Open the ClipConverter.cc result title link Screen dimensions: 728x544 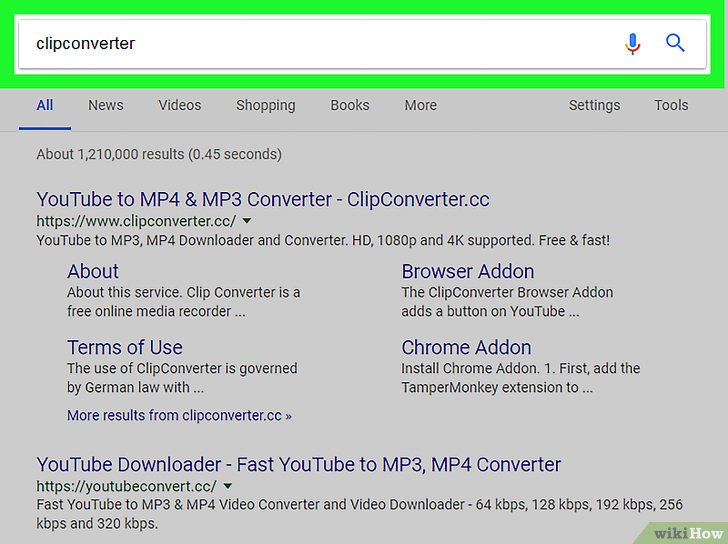pyautogui.click(x=263, y=199)
